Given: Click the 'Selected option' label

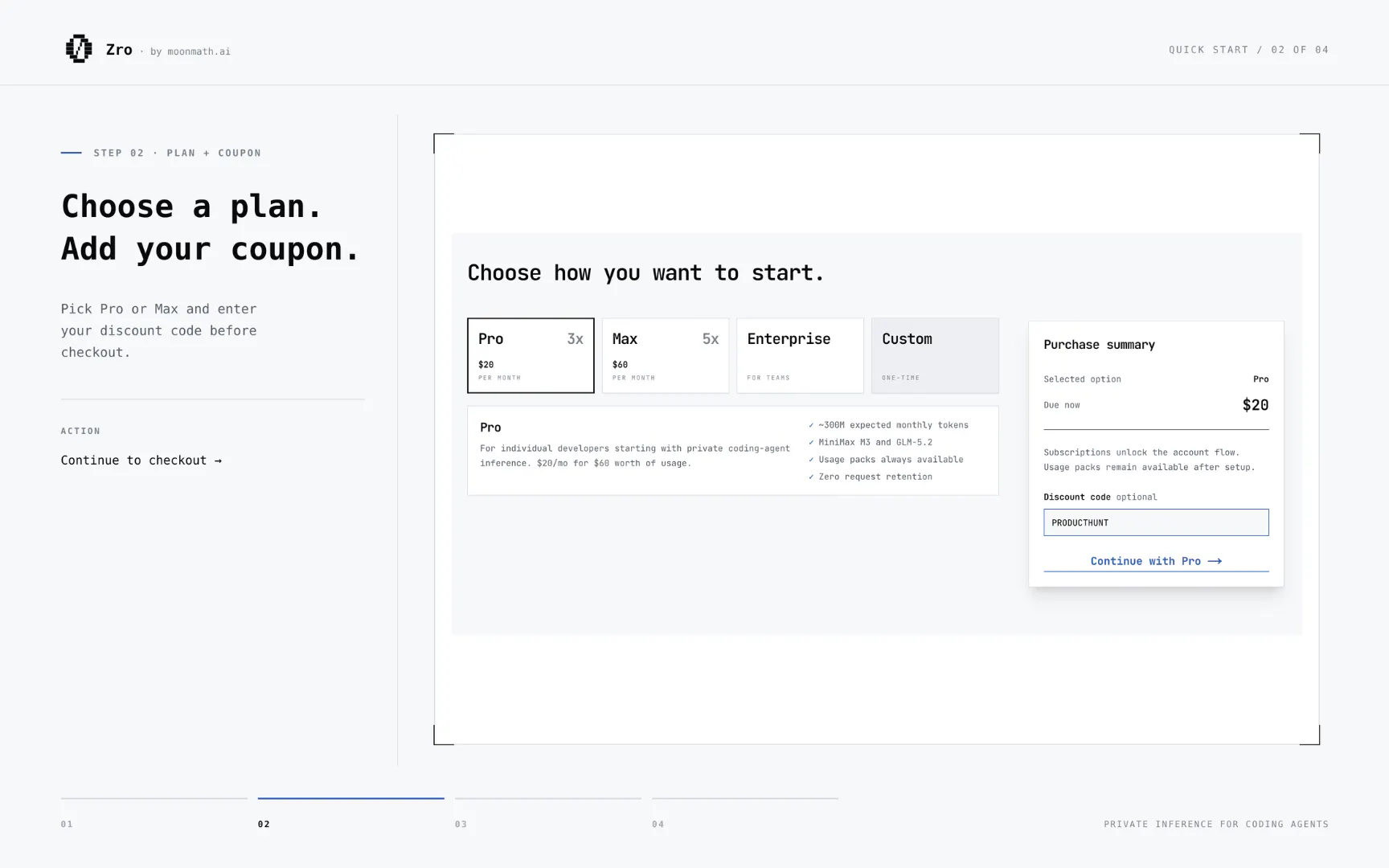Looking at the screenshot, I should [1082, 379].
